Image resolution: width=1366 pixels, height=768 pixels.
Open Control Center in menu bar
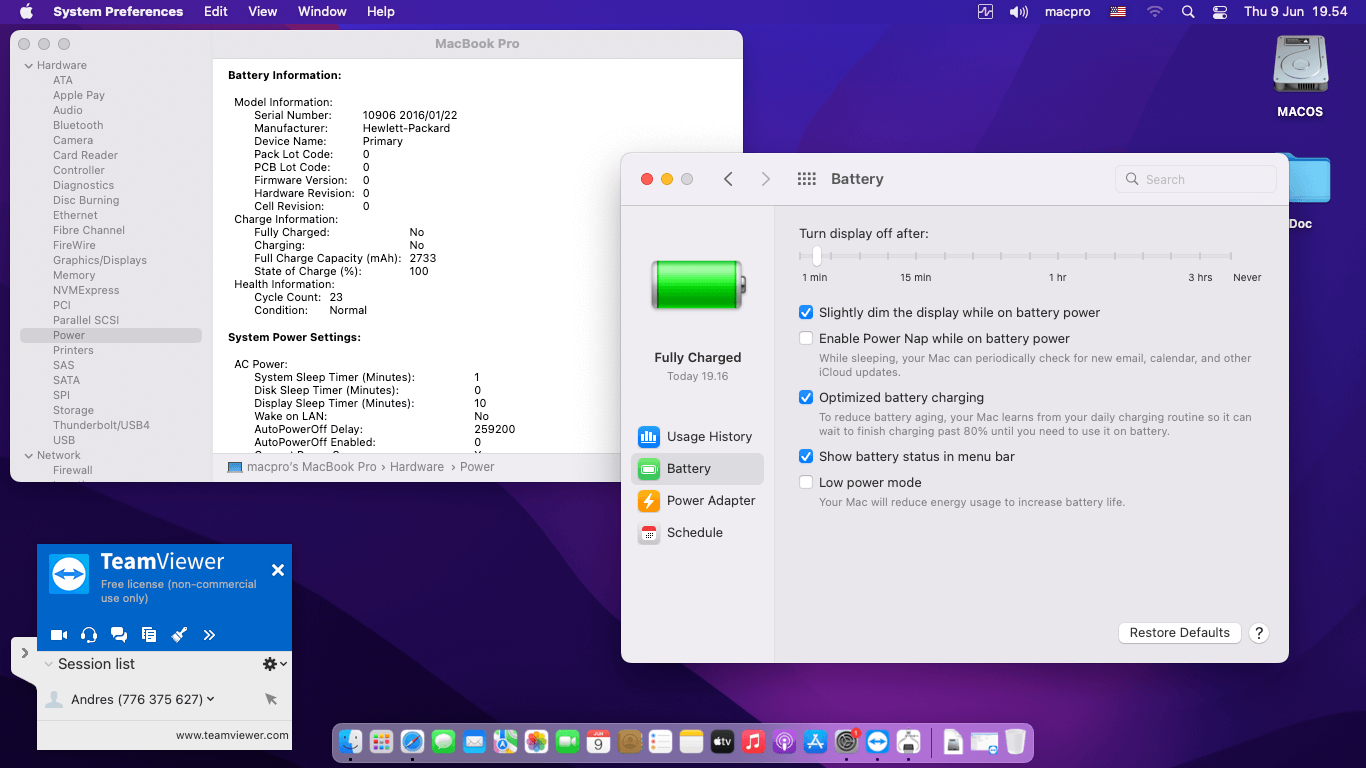click(x=1219, y=12)
